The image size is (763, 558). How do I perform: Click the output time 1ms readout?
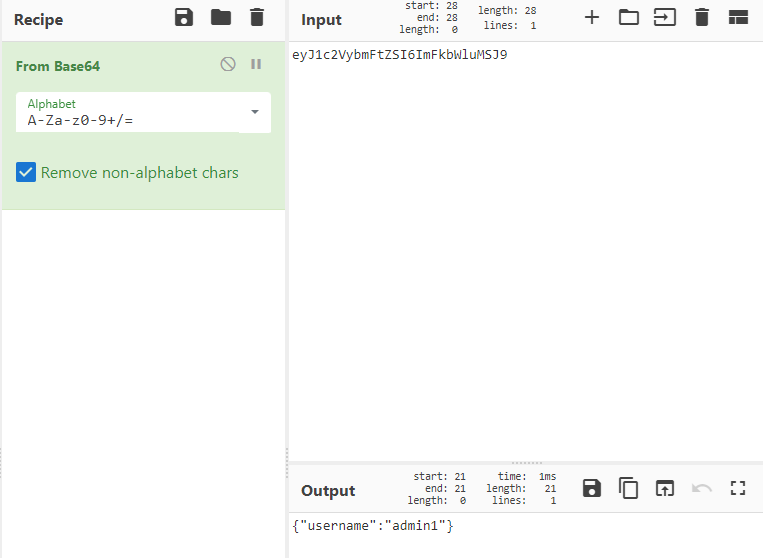tap(527, 476)
